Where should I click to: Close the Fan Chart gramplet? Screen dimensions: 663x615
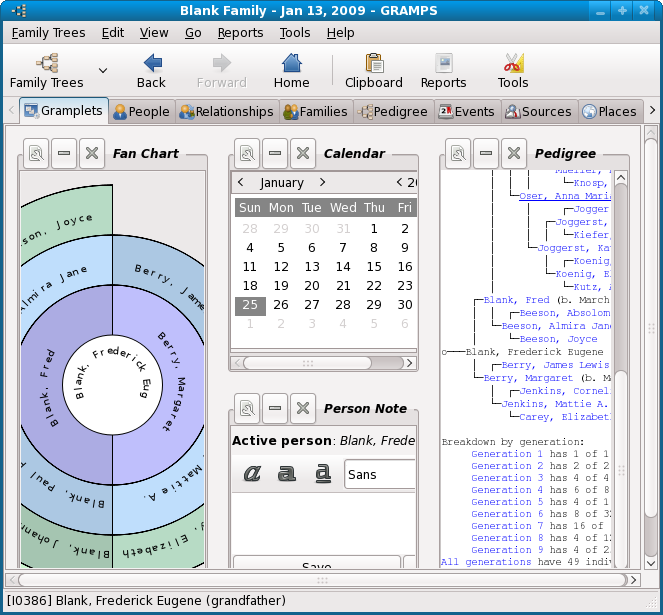point(92,153)
